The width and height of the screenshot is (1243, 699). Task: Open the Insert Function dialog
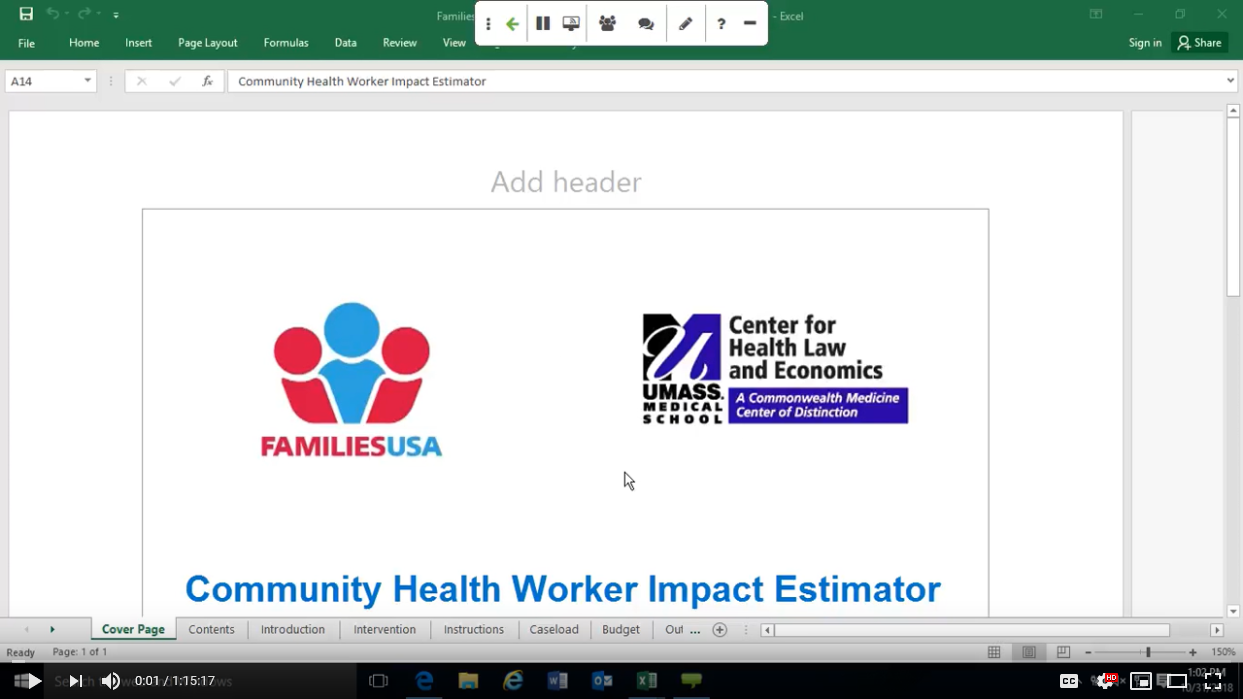point(207,81)
